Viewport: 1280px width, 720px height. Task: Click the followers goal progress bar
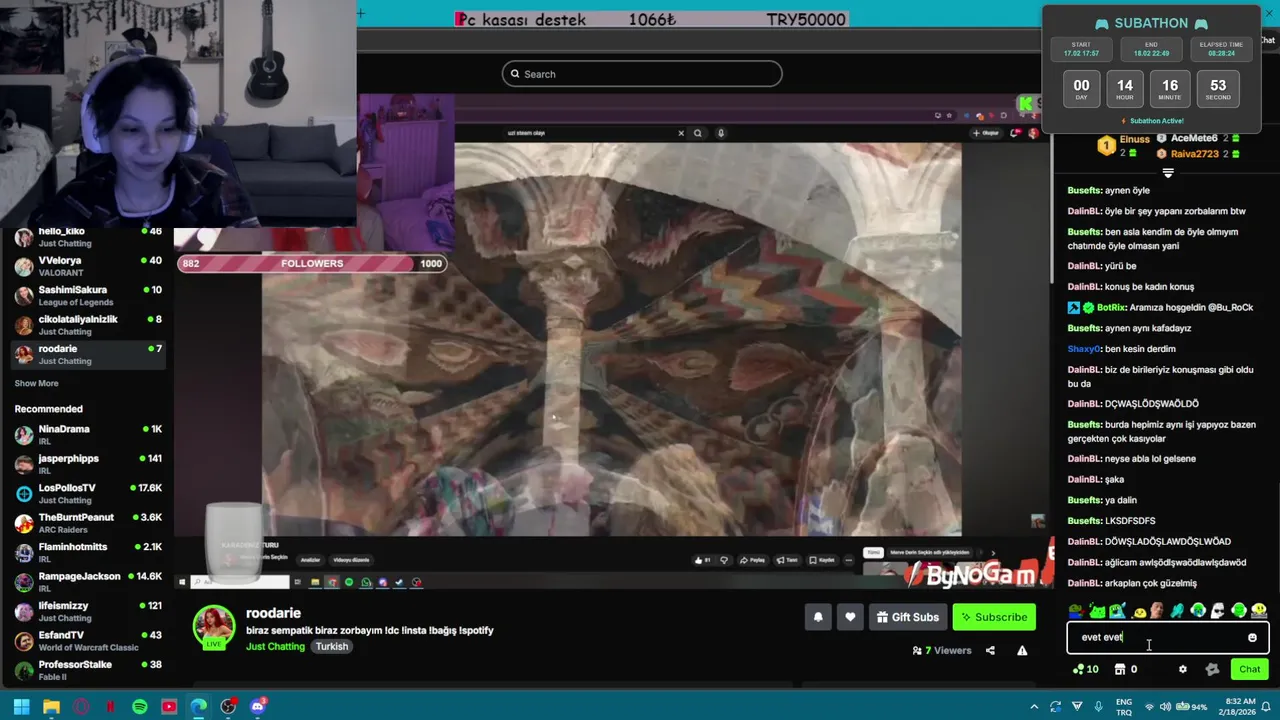[311, 263]
